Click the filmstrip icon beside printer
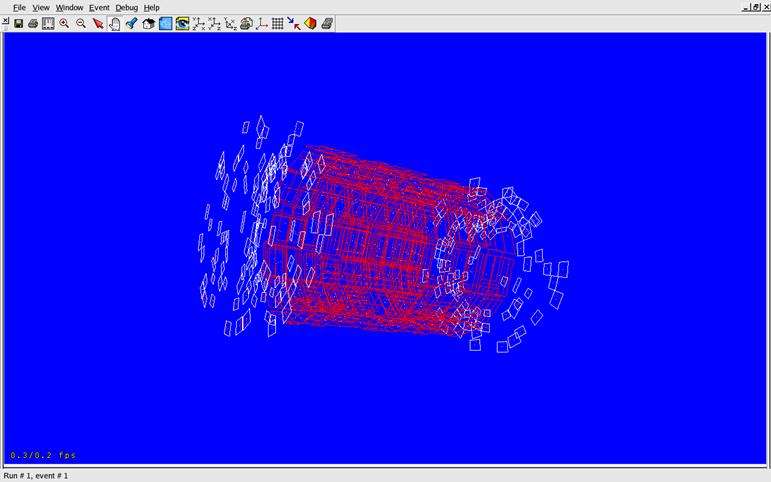This screenshot has height=482, width=771. point(48,23)
